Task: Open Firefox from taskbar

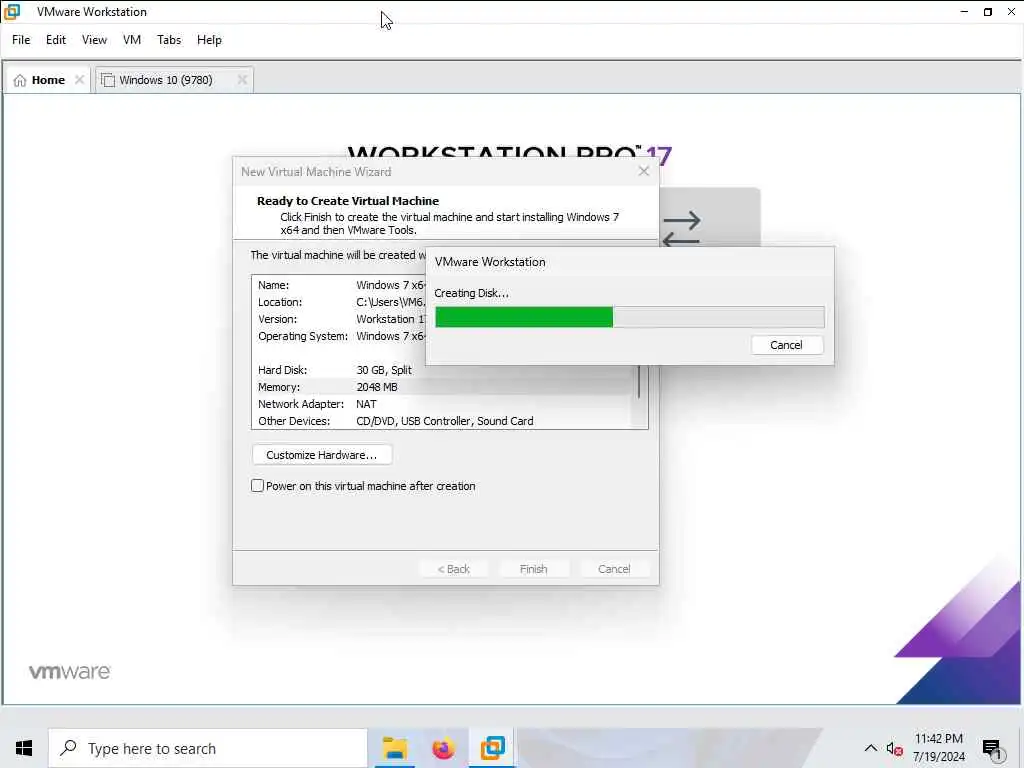Action: tap(443, 748)
